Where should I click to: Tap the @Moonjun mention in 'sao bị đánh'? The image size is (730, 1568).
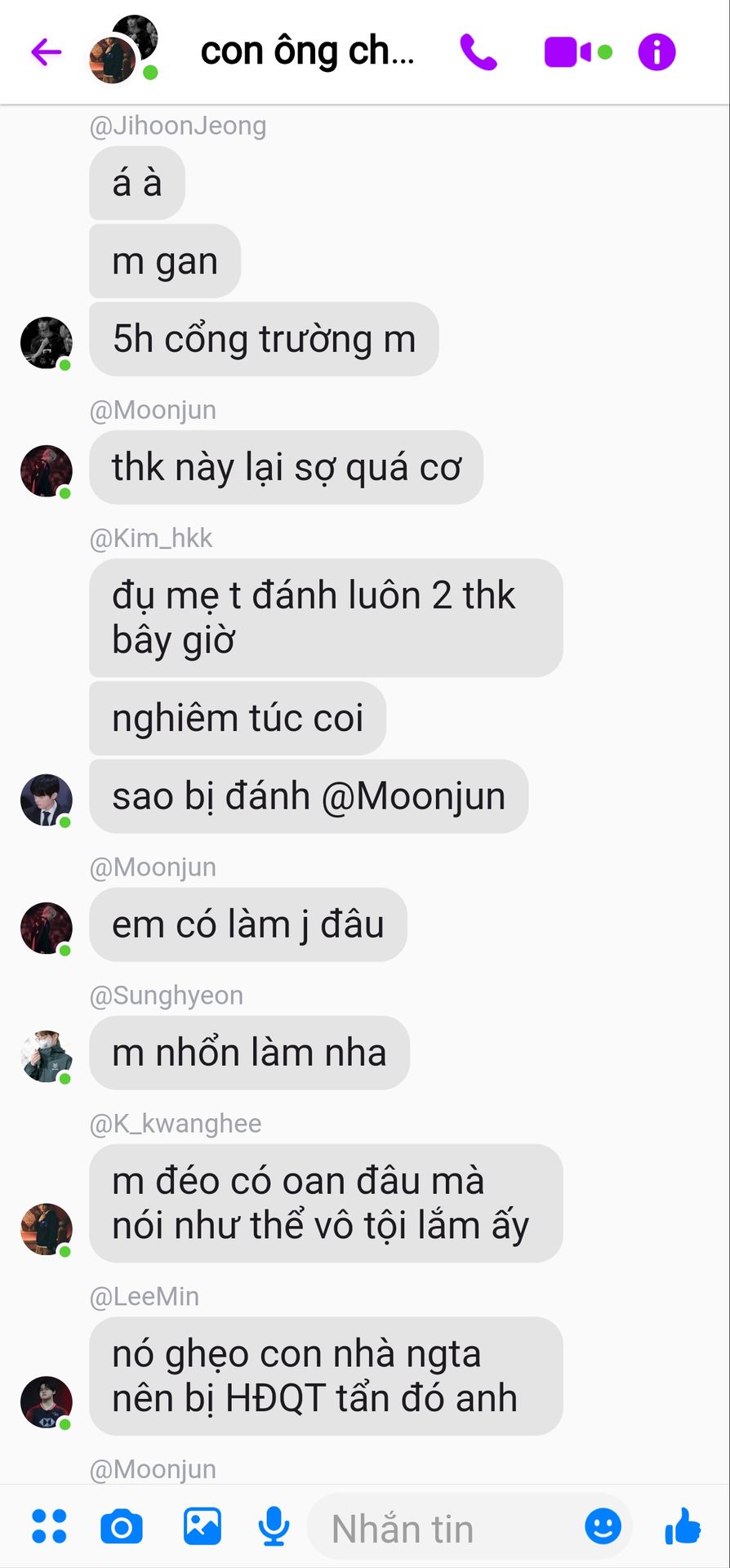coord(413,796)
